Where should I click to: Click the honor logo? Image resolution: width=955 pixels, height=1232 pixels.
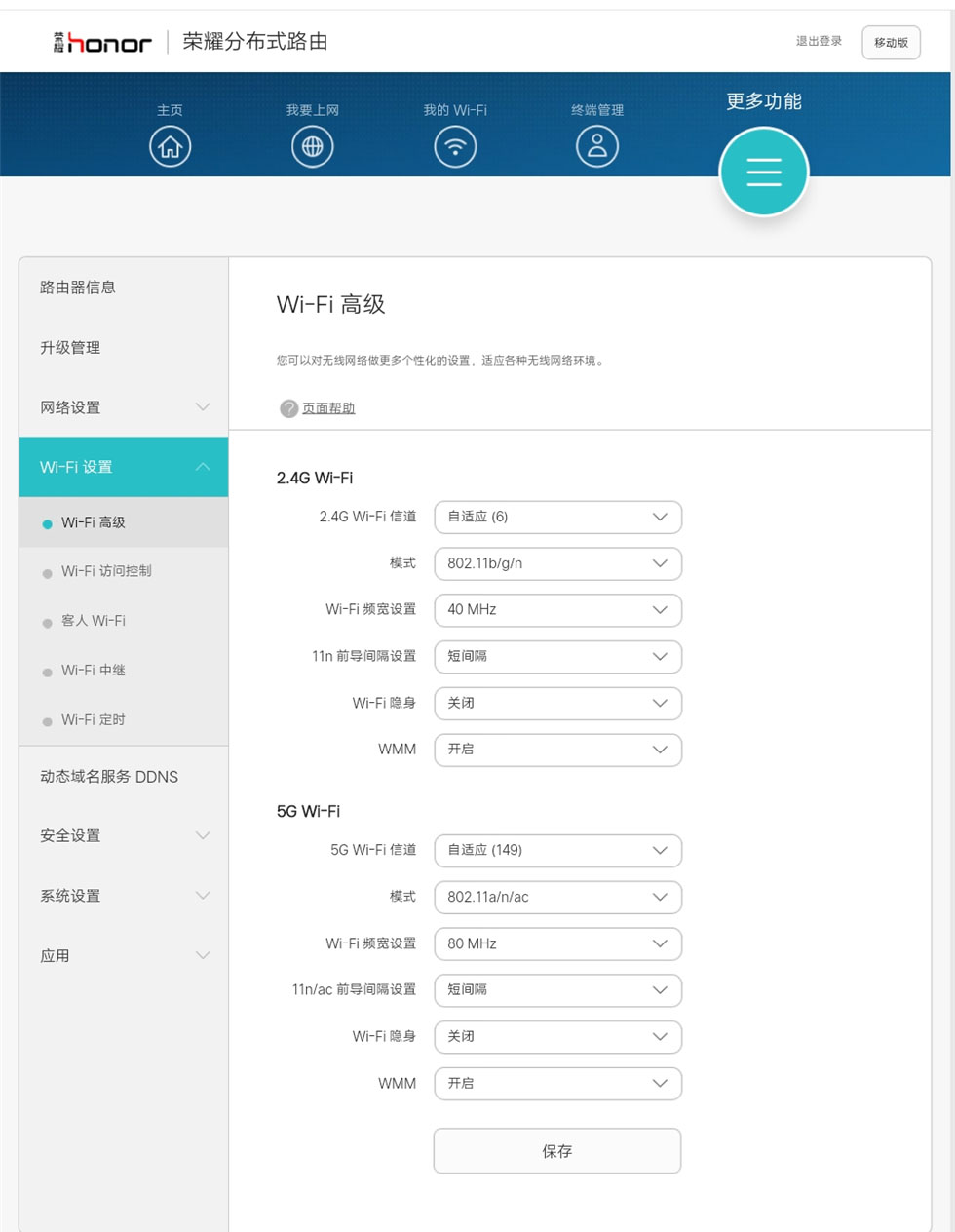pos(102,43)
